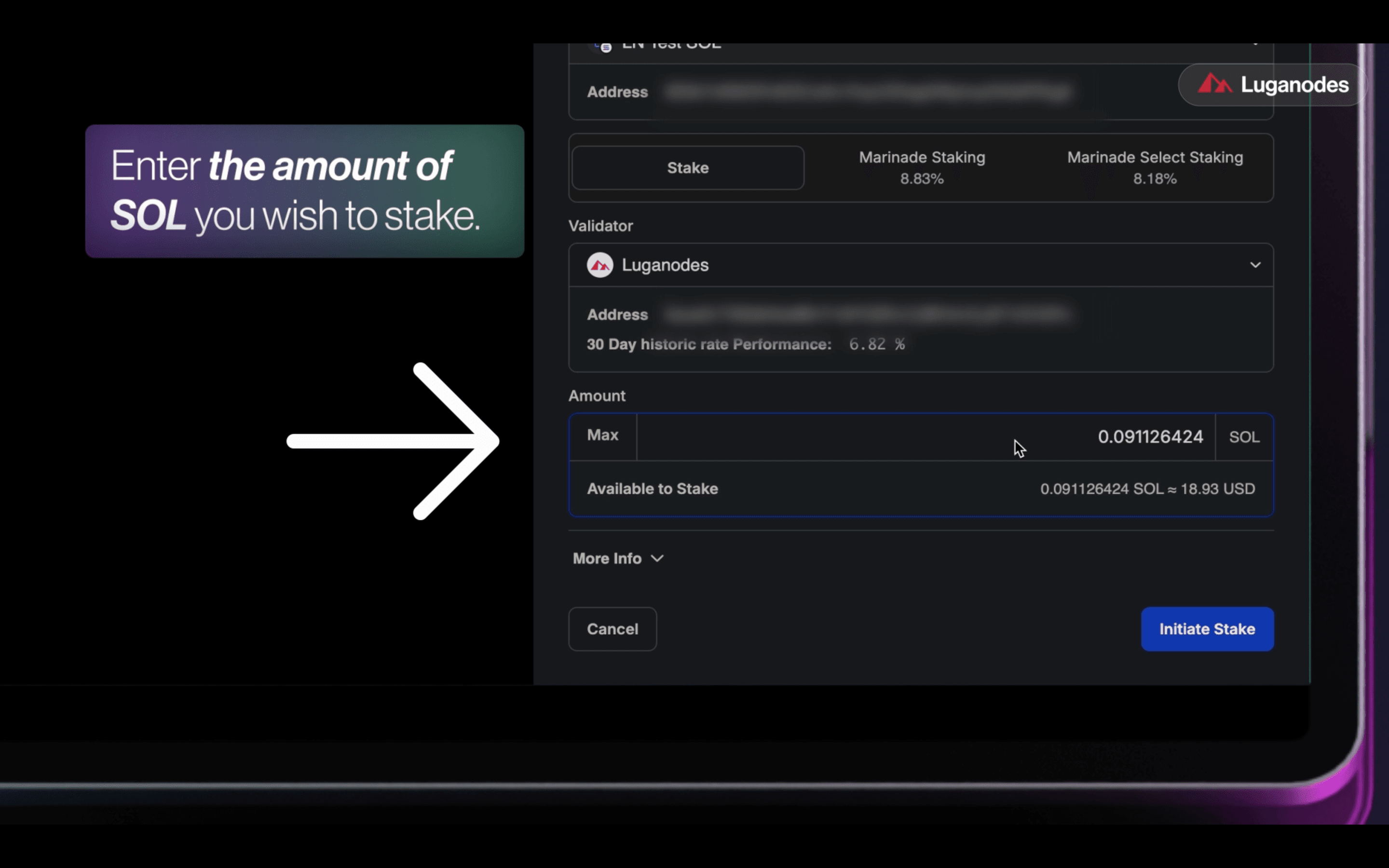Click the More Info chevron icon
This screenshot has height=868, width=1389.
click(x=658, y=558)
